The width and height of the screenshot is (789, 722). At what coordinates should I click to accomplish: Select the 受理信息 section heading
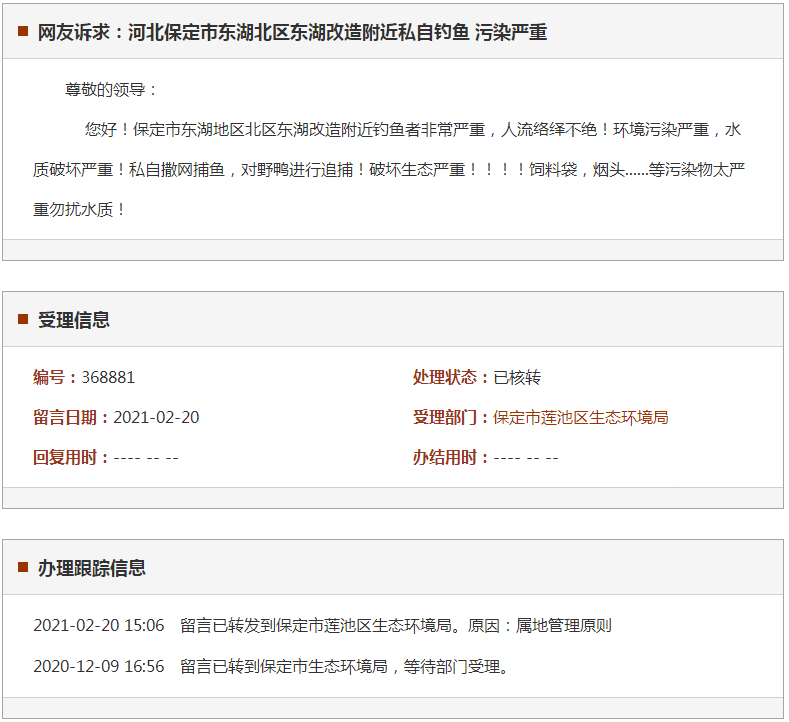(74, 320)
